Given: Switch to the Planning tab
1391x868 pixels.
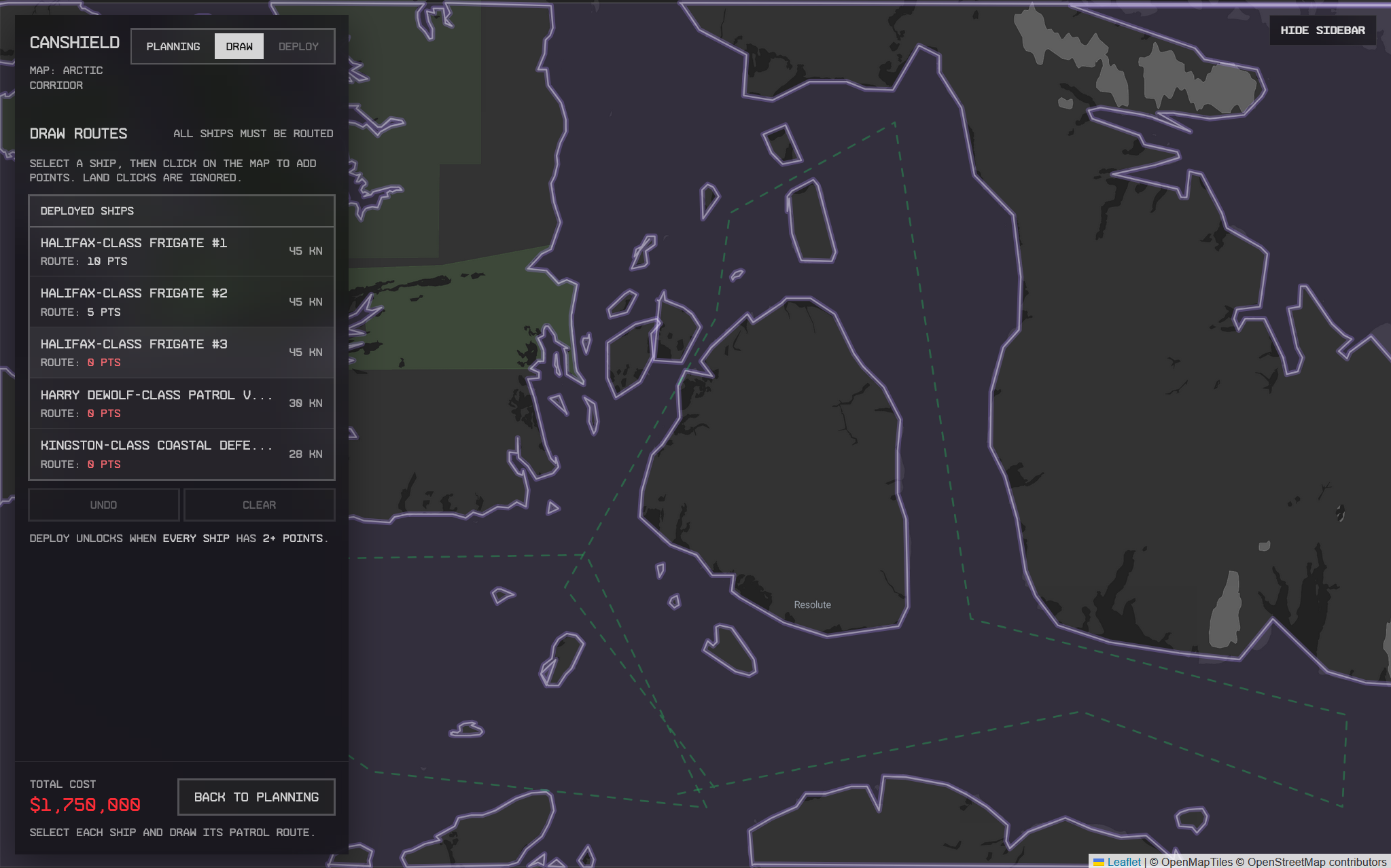Looking at the screenshot, I should tap(173, 46).
